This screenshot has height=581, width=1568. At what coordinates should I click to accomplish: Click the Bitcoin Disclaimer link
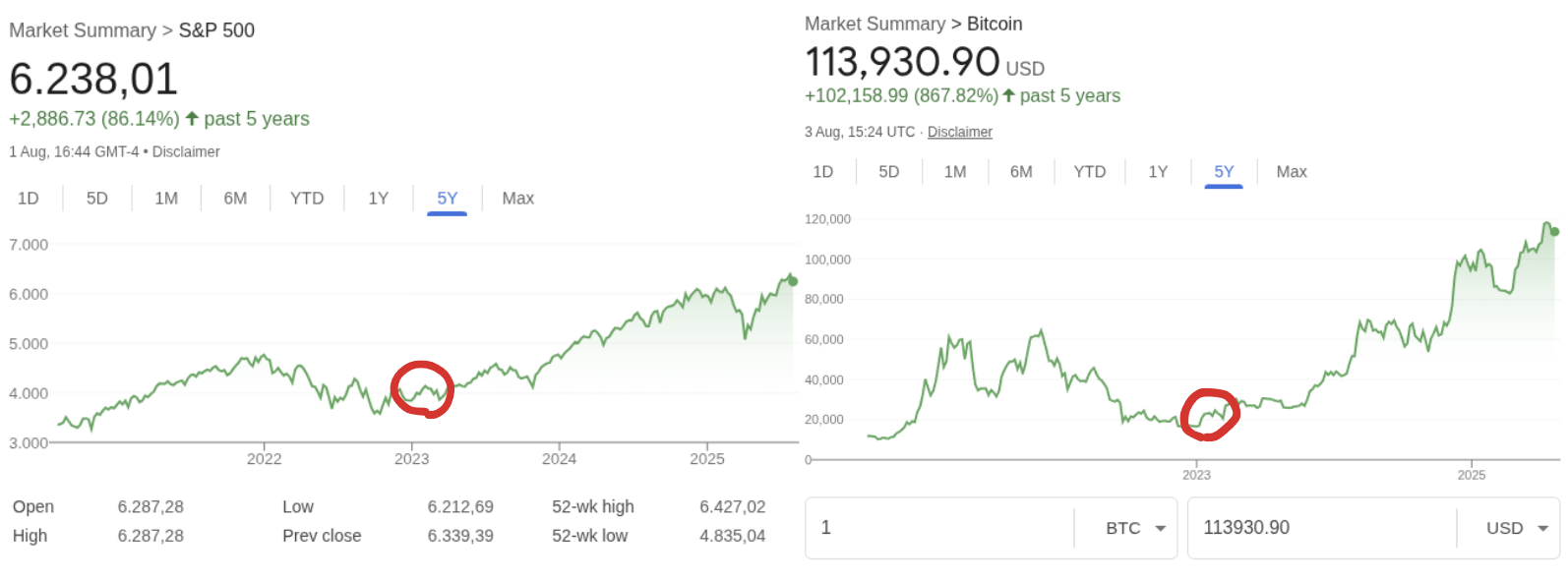959,131
